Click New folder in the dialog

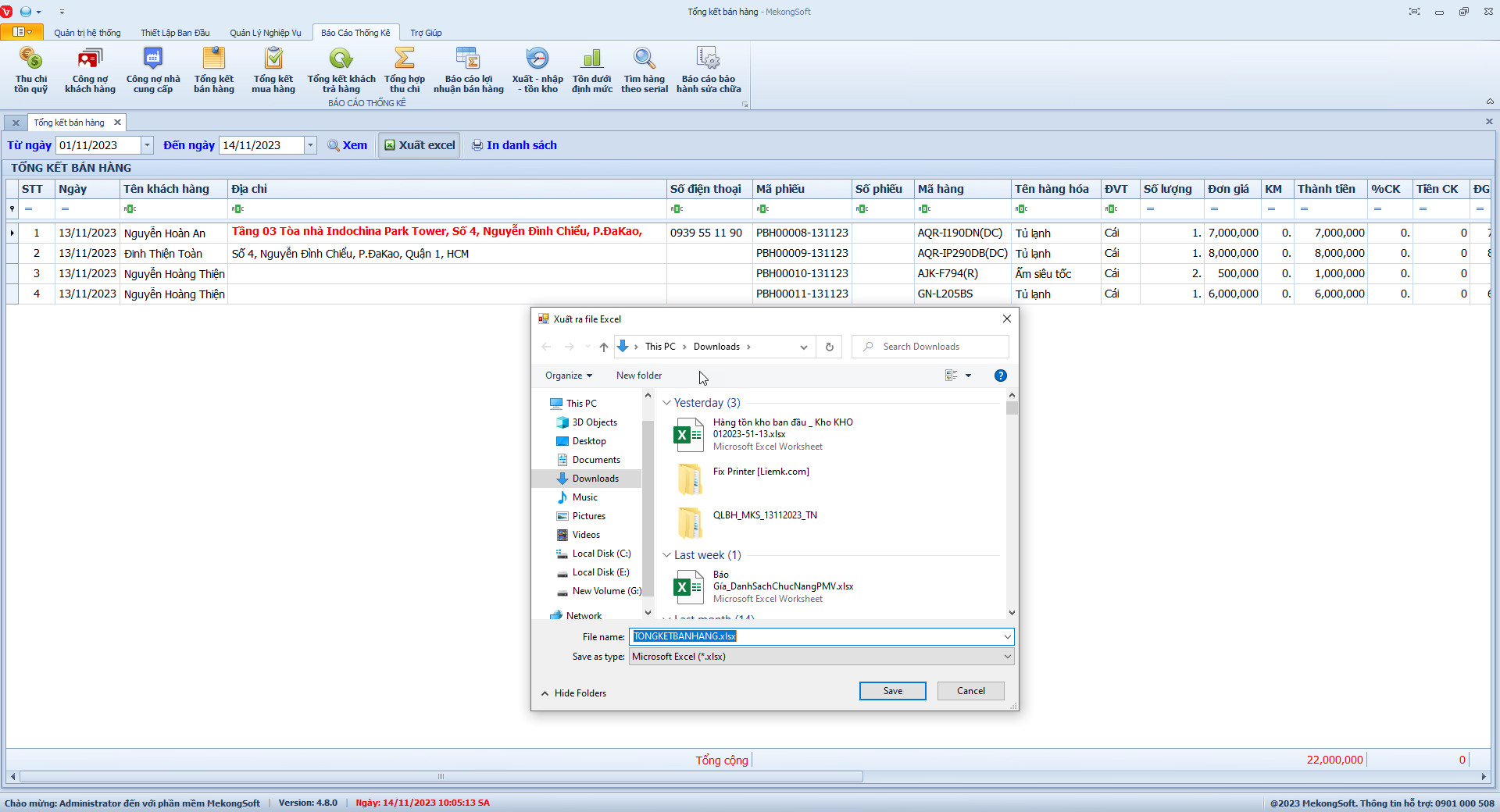[639, 376]
